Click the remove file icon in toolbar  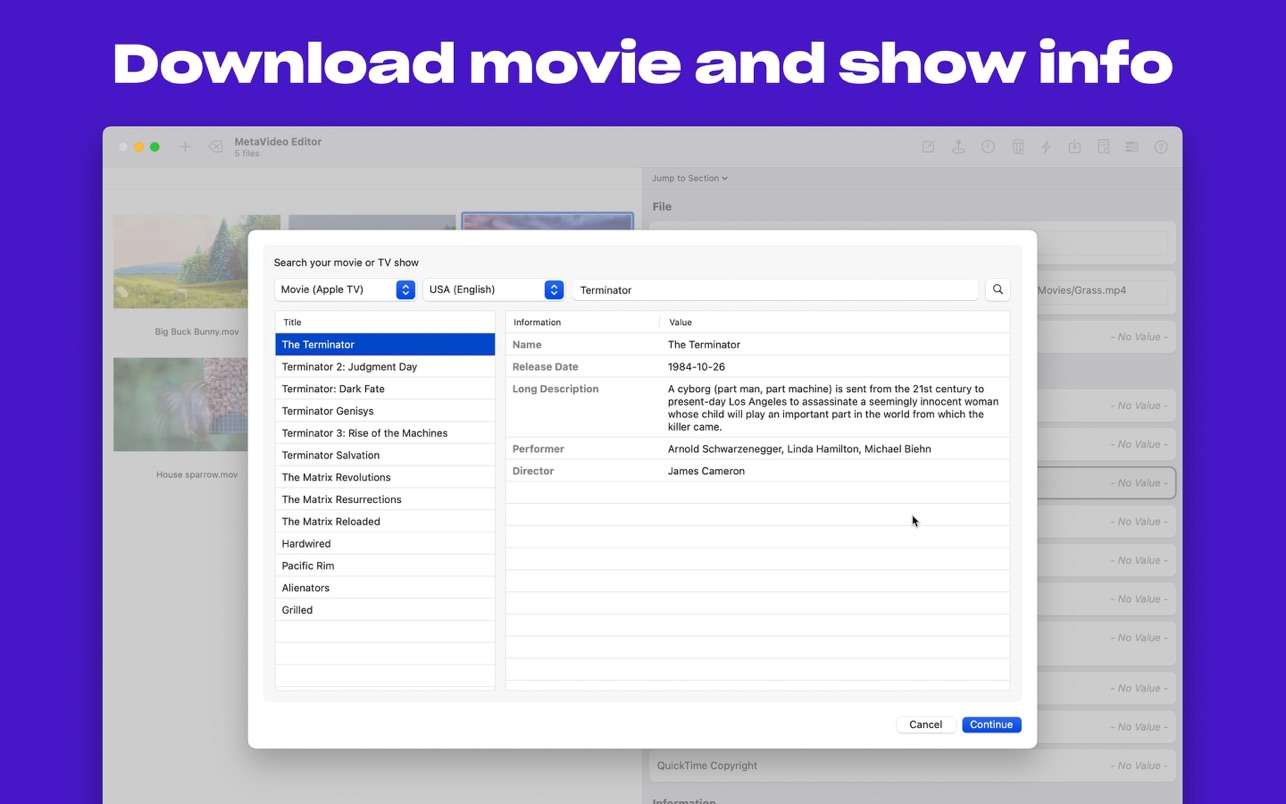point(215,147)
